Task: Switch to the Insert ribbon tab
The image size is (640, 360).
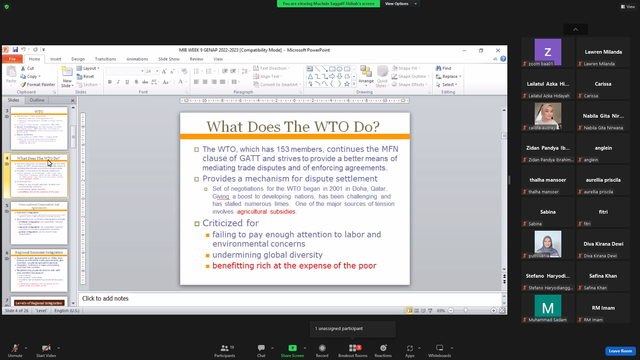Action: point(56,59)
